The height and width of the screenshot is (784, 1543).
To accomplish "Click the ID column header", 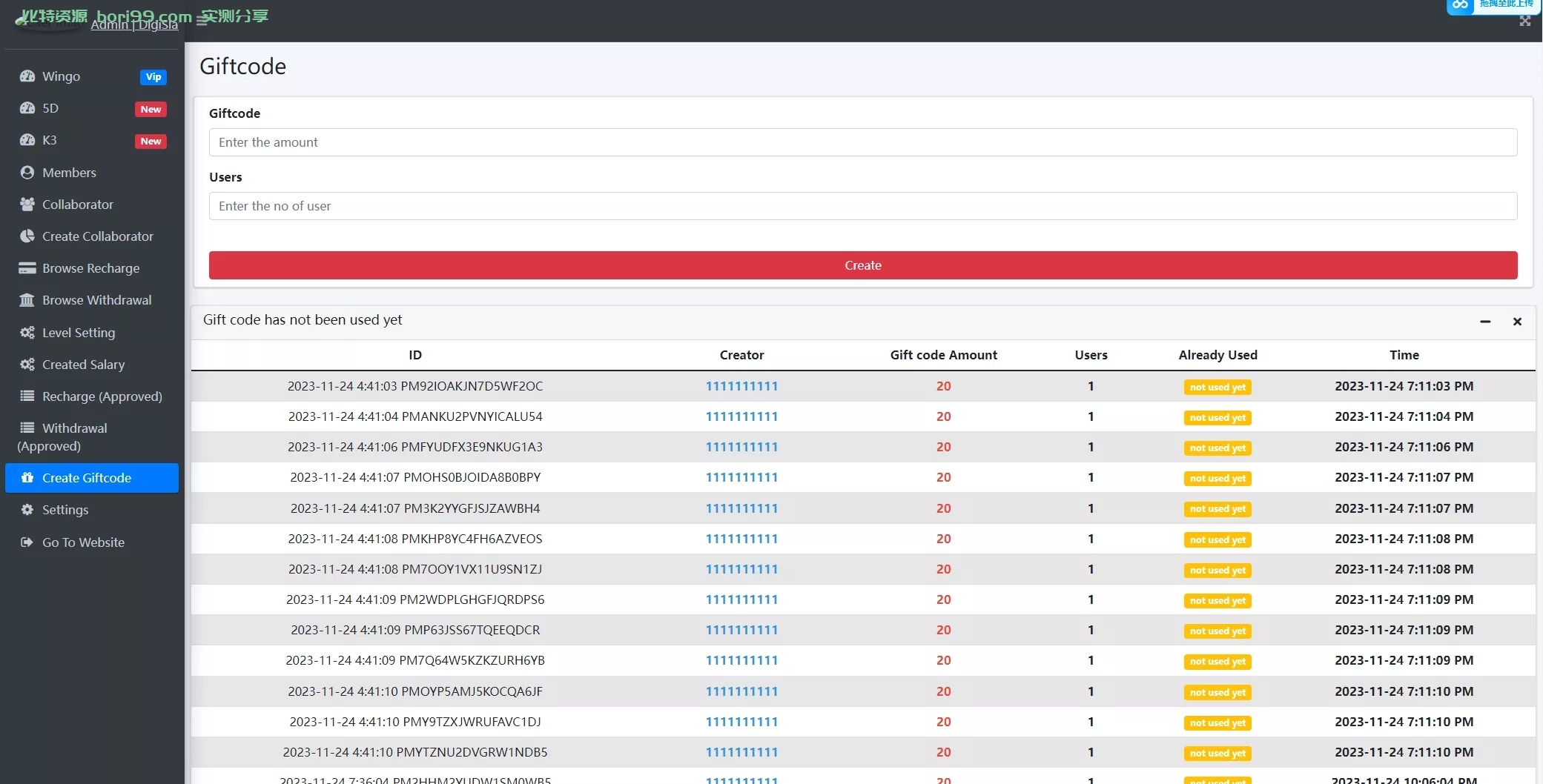I will pyautogui.click(x=415, y=355).
